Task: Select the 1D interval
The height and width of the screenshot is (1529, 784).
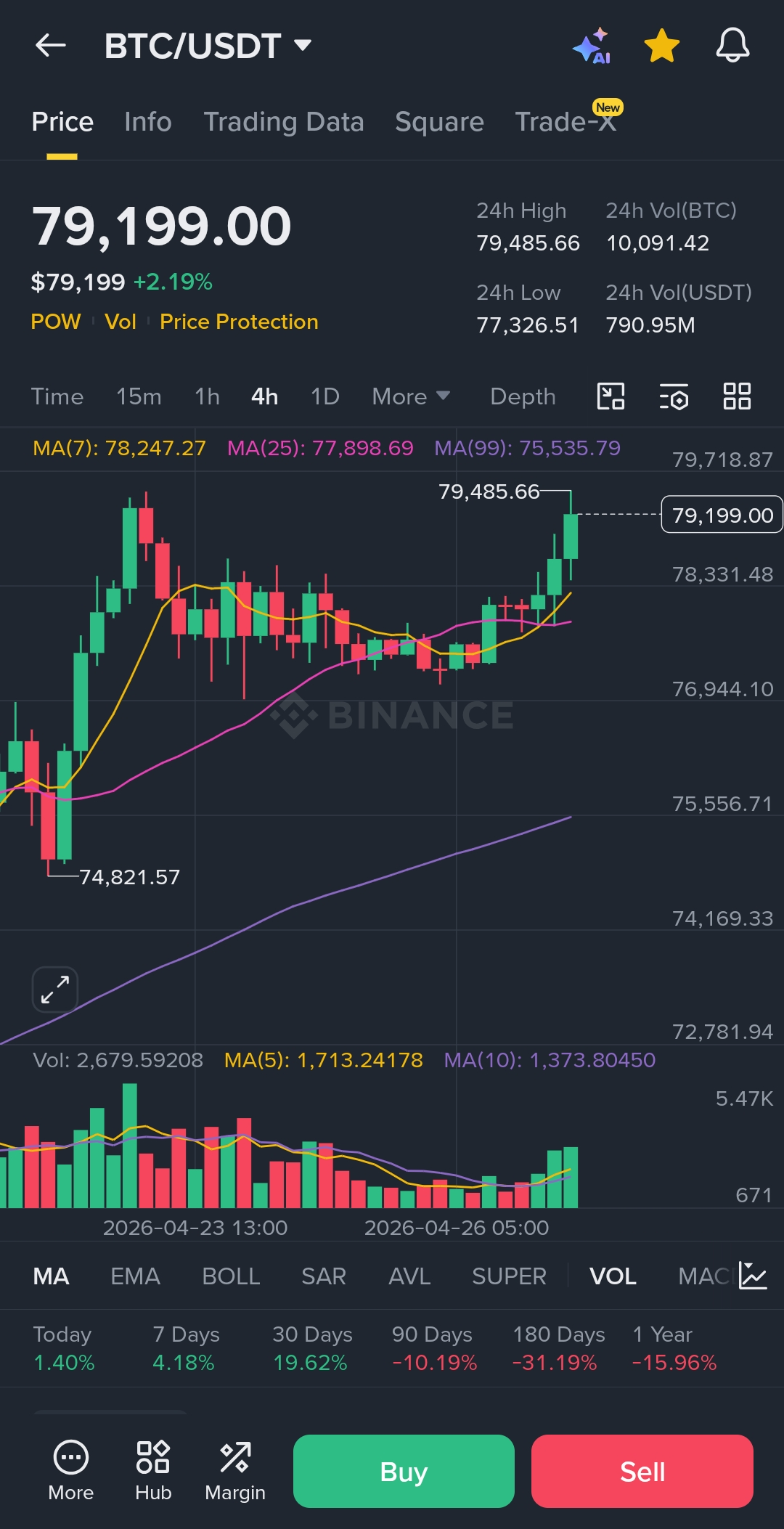Action: [x=325, y=396]
